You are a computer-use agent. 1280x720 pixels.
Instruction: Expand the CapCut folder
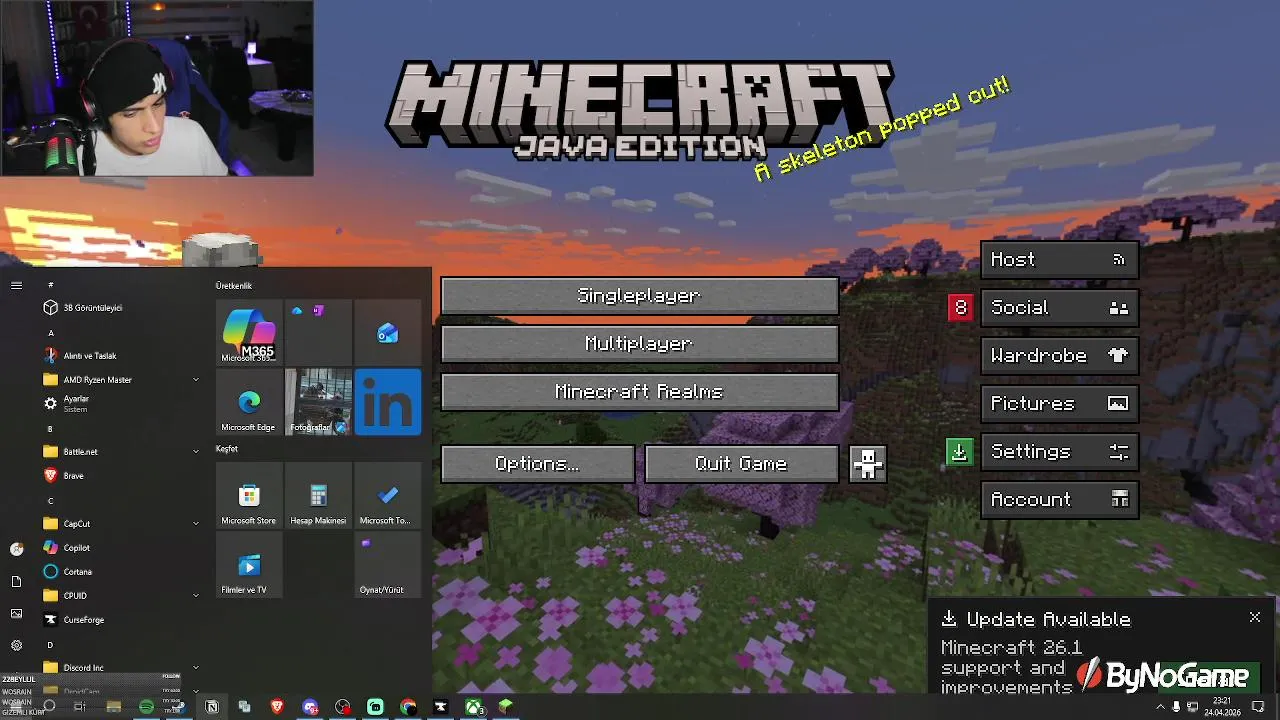coord(120,524)
